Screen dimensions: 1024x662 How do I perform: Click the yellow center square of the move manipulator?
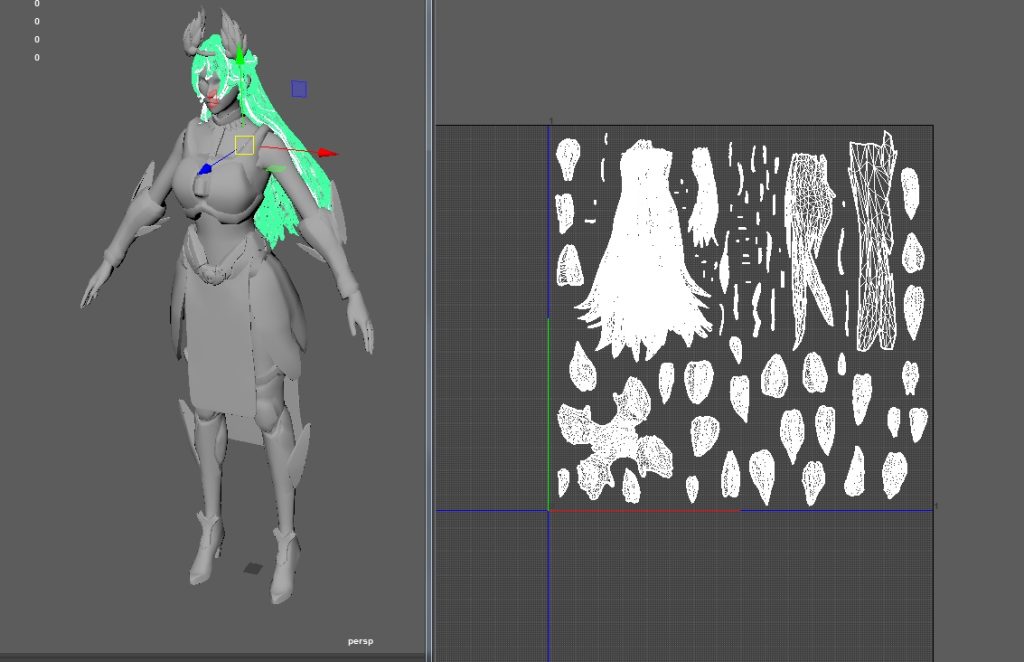[244, 146]
